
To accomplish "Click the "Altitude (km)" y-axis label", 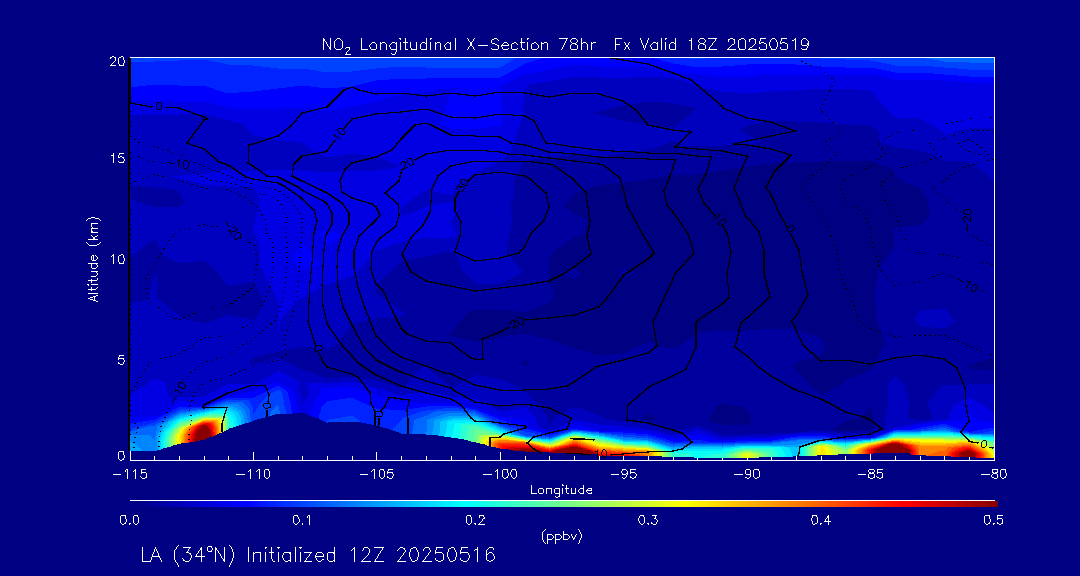I will click(93, 259).
